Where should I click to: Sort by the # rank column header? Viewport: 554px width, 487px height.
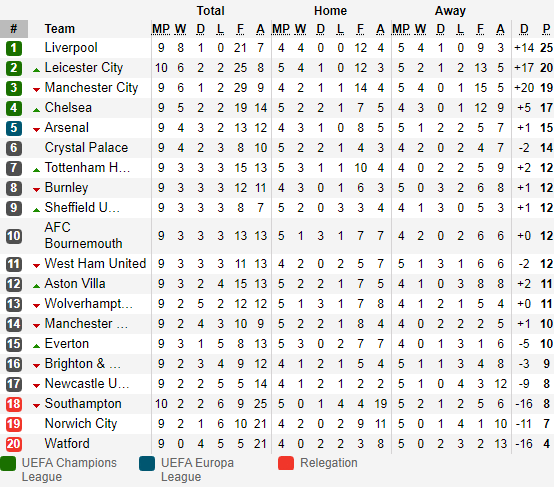[x=14, y=29]
